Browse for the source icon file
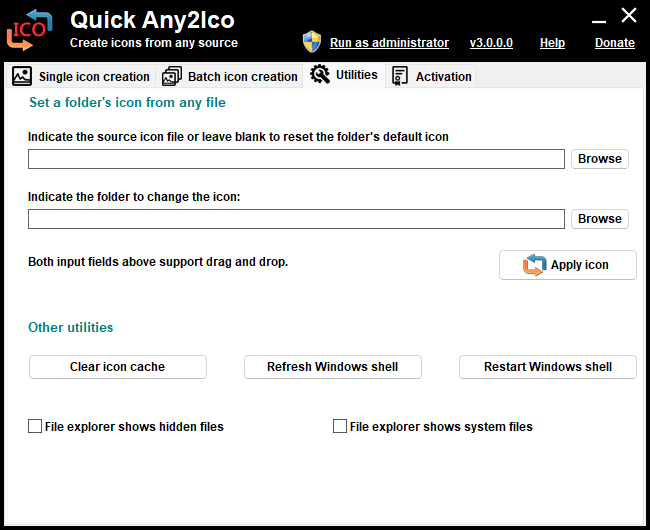650x530 pixels. coord(600,159)
